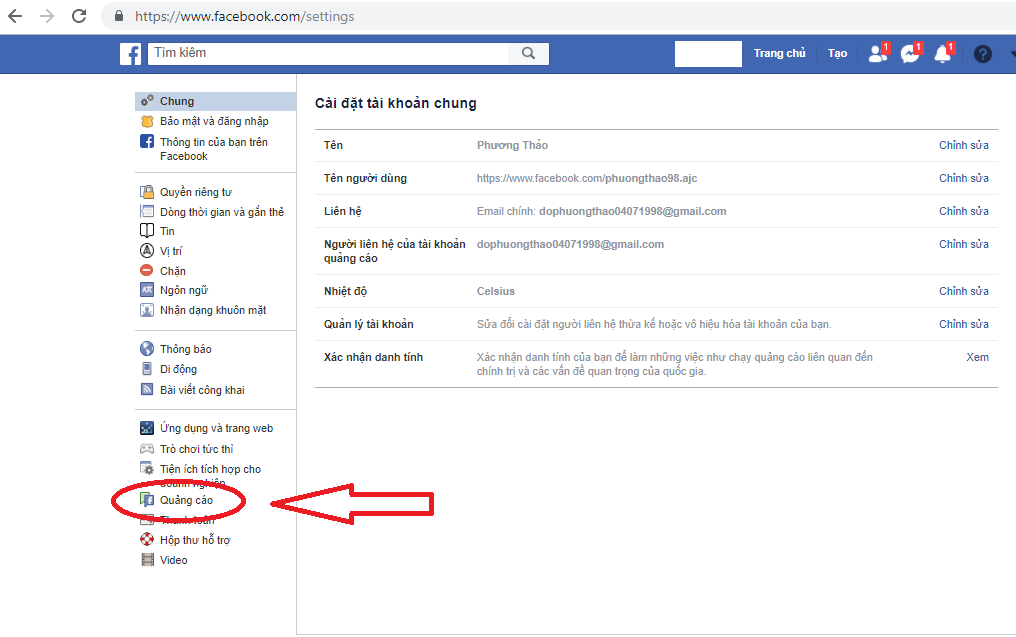Click the padlock icon in address bar
1016x637 pixels.
point(119,16)
